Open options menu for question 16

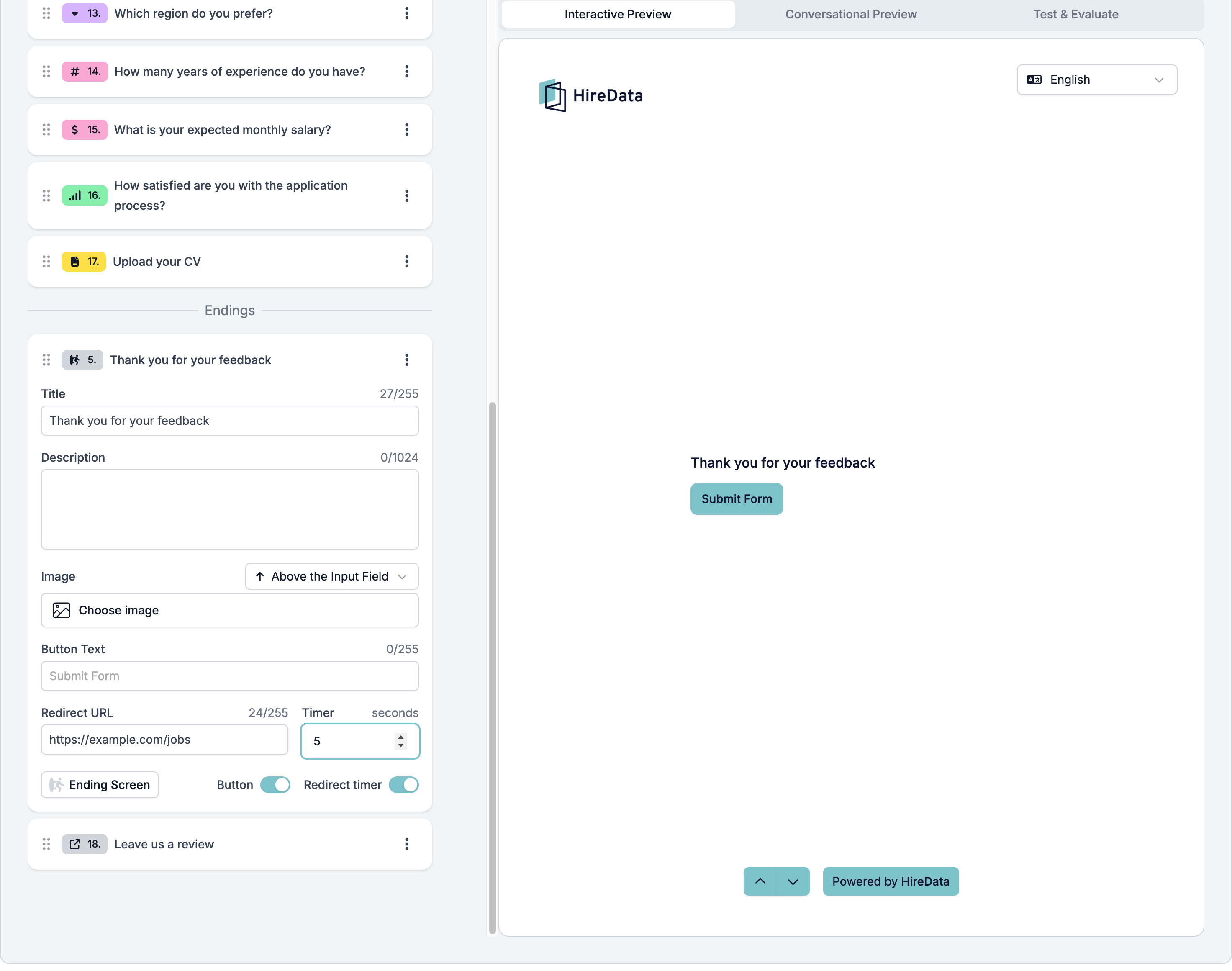407,195
